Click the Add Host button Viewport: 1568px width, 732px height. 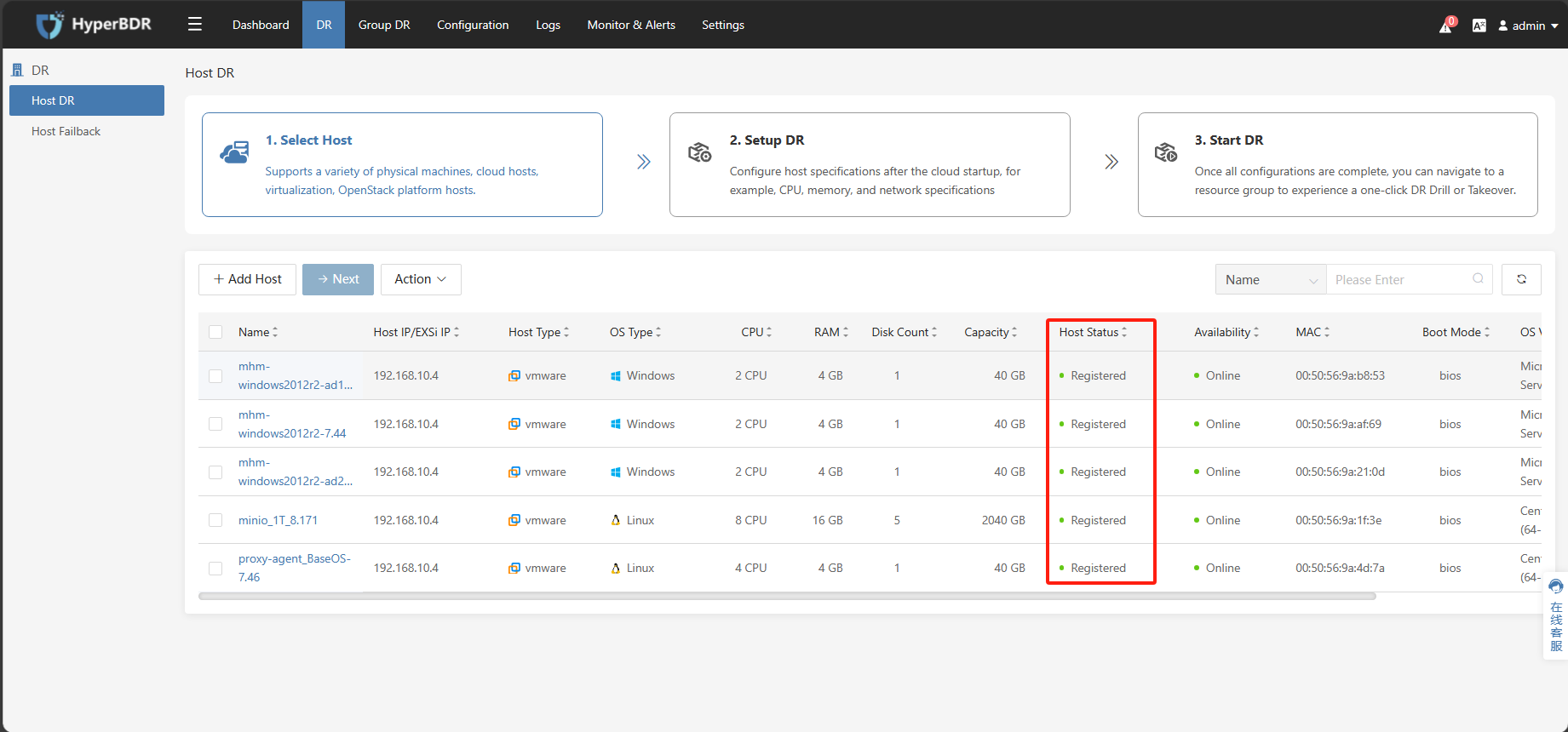point(247,279)
